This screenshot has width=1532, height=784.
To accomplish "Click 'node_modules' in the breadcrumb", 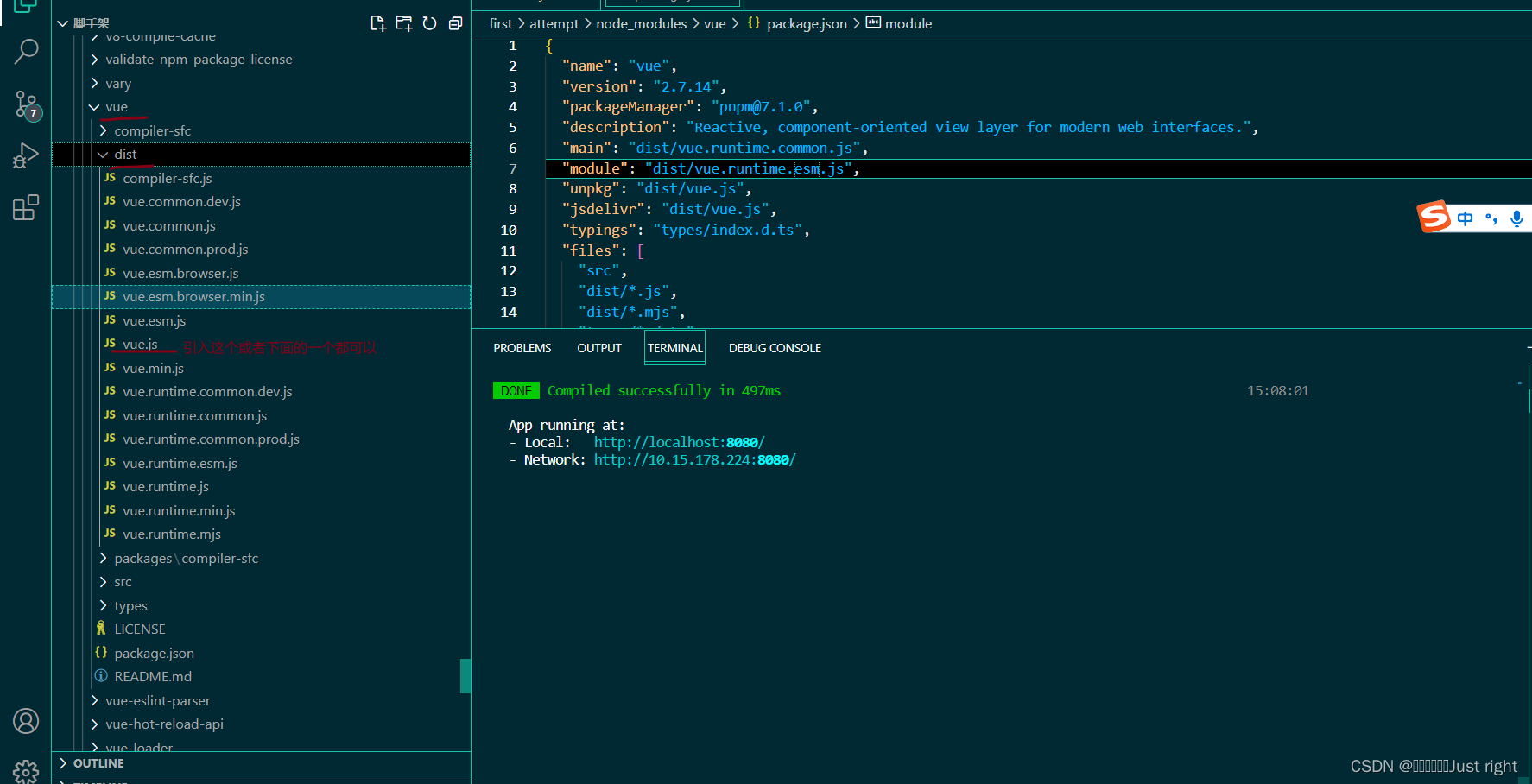I will click(x=642, y=23).
